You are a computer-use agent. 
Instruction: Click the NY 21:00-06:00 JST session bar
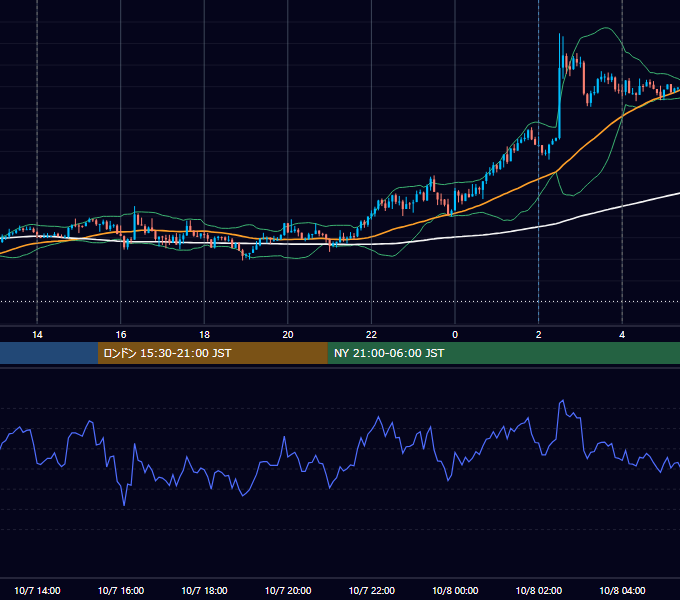click(503, 353)
